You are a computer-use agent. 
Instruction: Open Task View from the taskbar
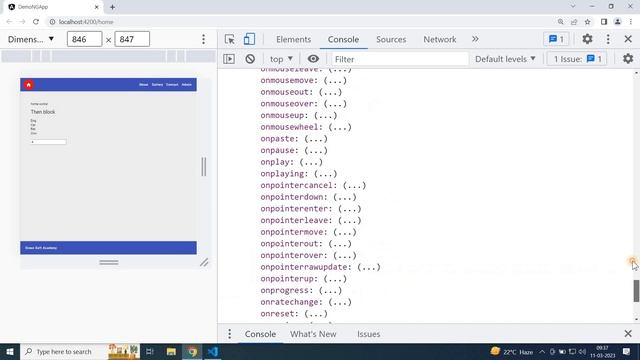tap(150, 351)
